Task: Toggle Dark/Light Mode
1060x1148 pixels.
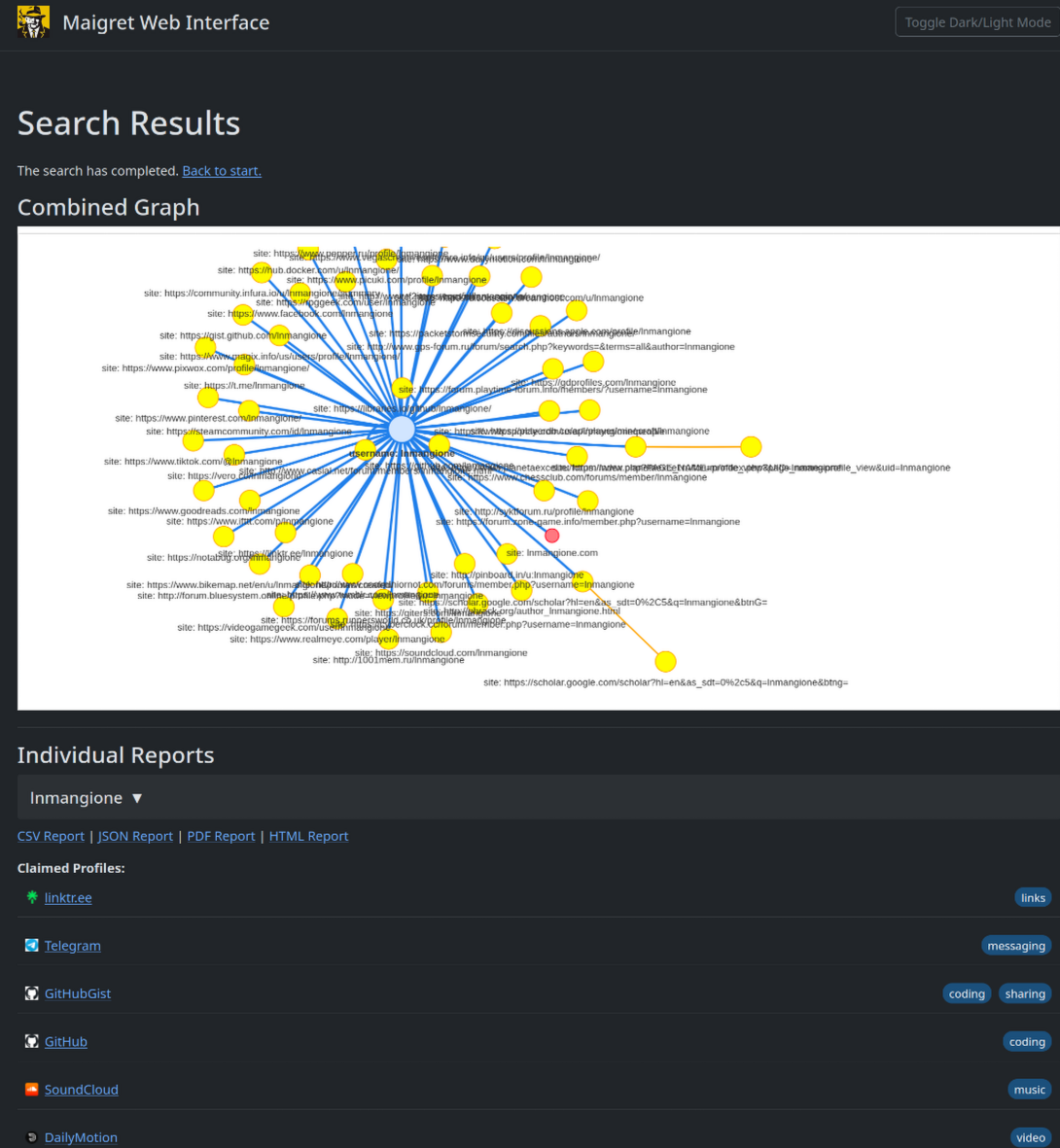Action: pos(976,21)
